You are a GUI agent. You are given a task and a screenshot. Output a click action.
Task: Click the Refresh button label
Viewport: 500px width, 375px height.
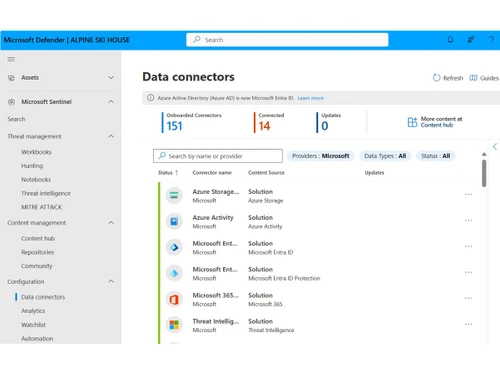tap(453, 78)
